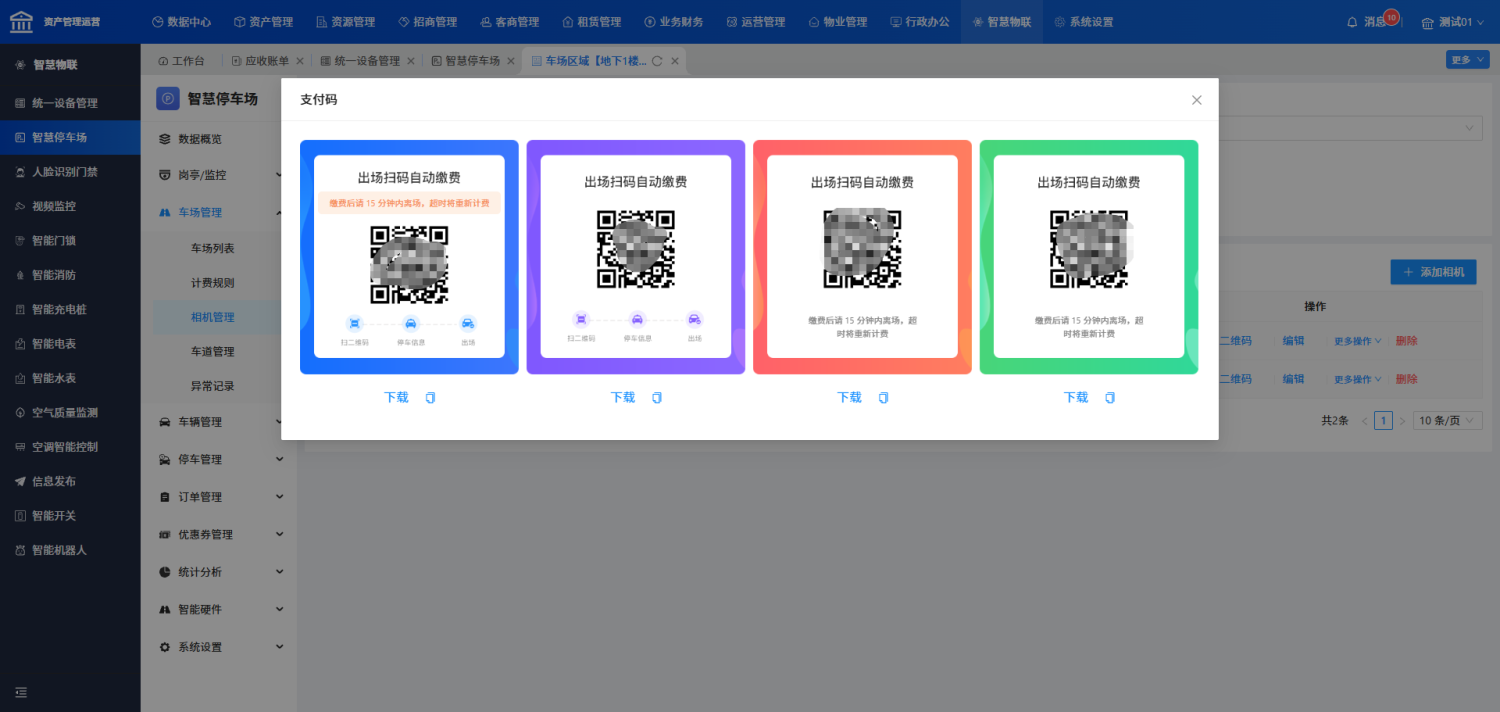Screen dimensions: 1500x712
Task: Close the 智慧停车场 tab
Action: tap(510, 61)
